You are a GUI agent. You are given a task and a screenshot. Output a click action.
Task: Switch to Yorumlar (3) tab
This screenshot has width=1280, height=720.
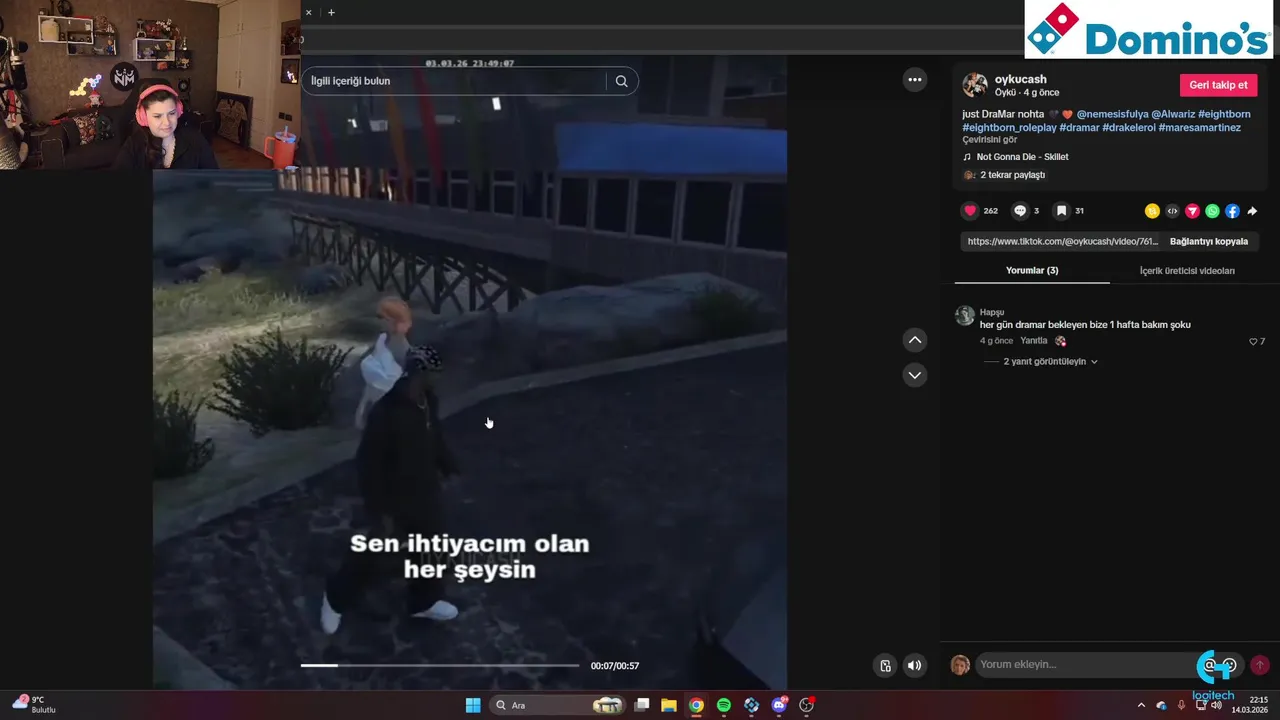pos(1032,271)
